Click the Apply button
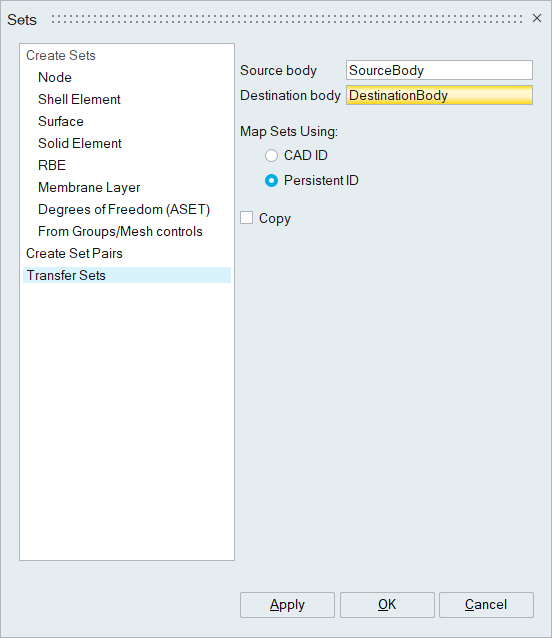 pyautogui.click(x=287, y=605)
